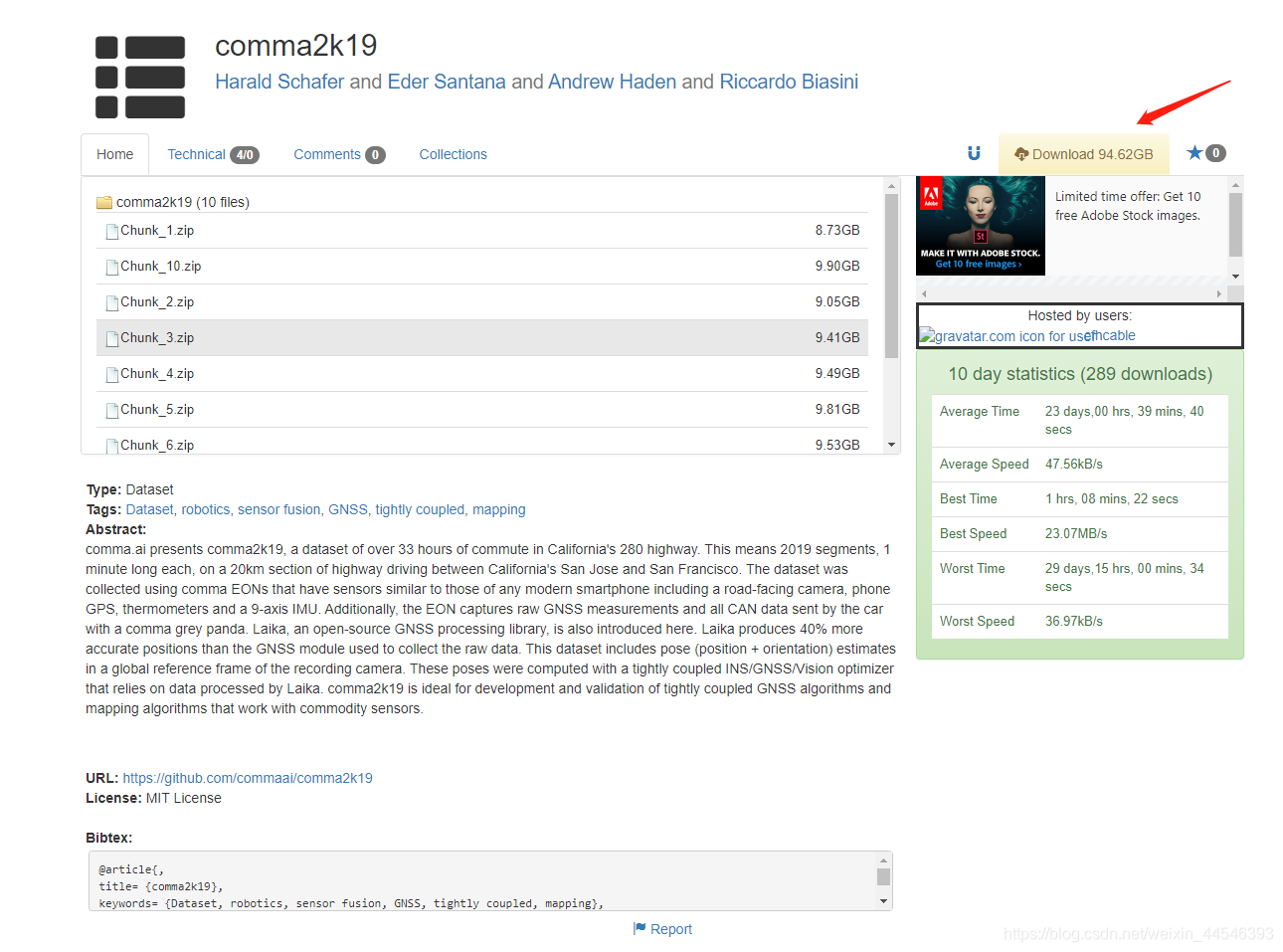Open author Eder Santana link

click(x=447, y=82)
